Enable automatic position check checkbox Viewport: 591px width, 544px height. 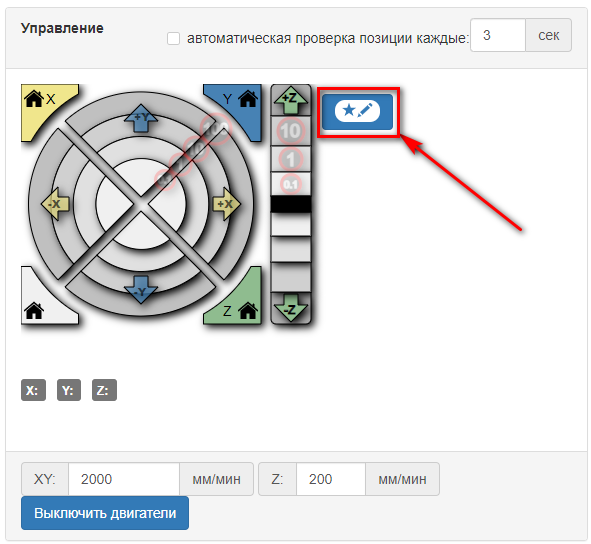[173, 38]
